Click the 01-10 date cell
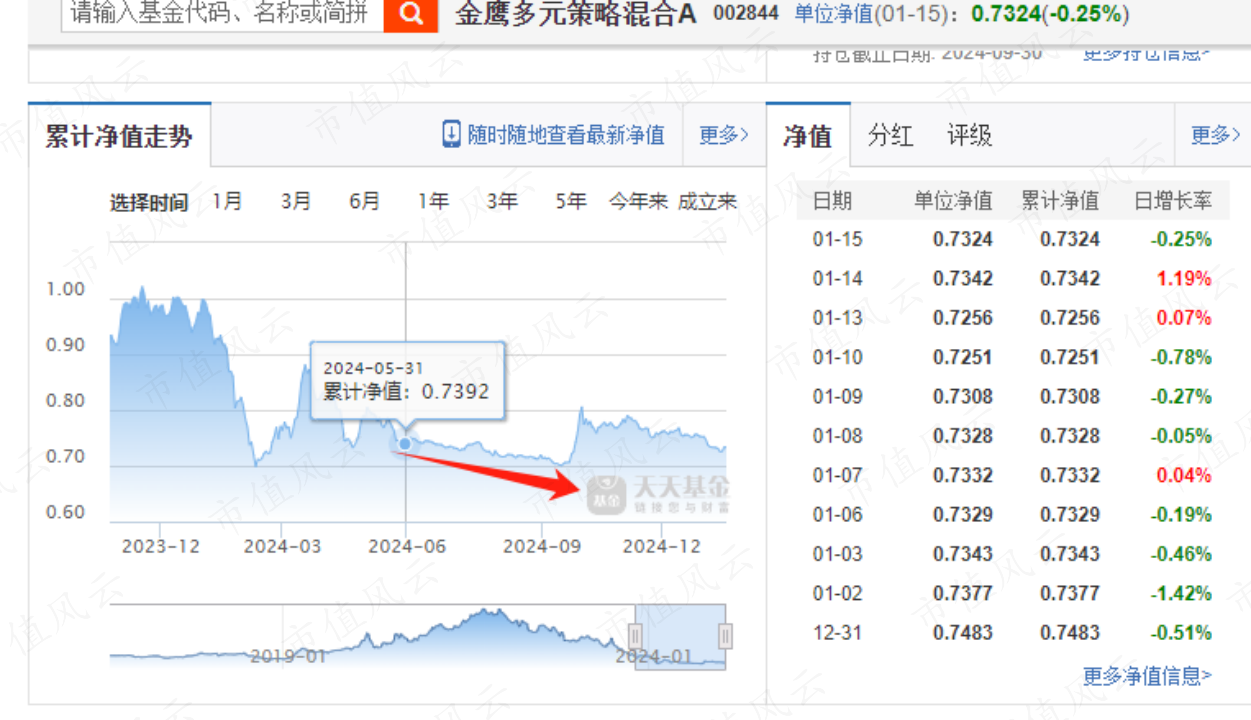The width and height of the screenshot is (1251, 720). click(x=837, y=357)
